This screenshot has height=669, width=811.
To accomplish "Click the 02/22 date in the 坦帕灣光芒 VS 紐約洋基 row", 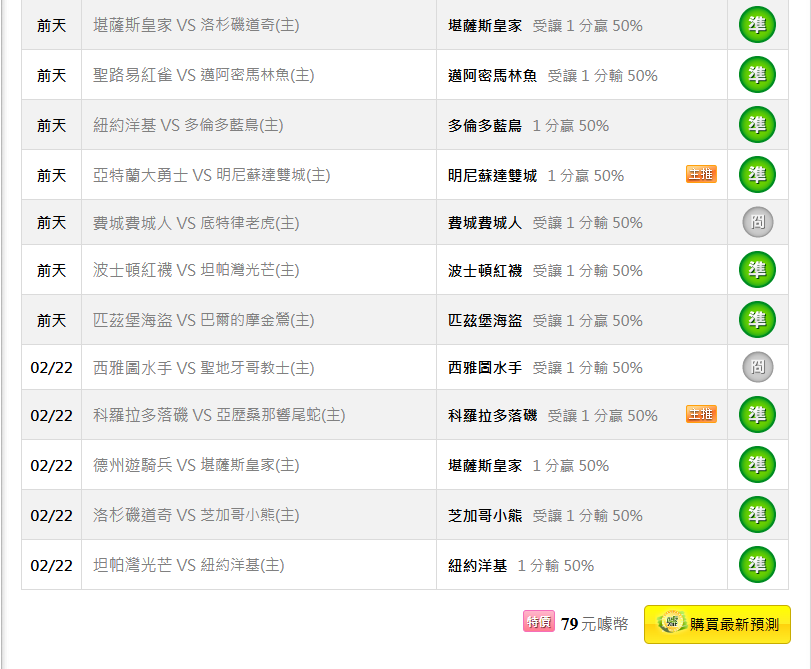I will tap(52, 565).
